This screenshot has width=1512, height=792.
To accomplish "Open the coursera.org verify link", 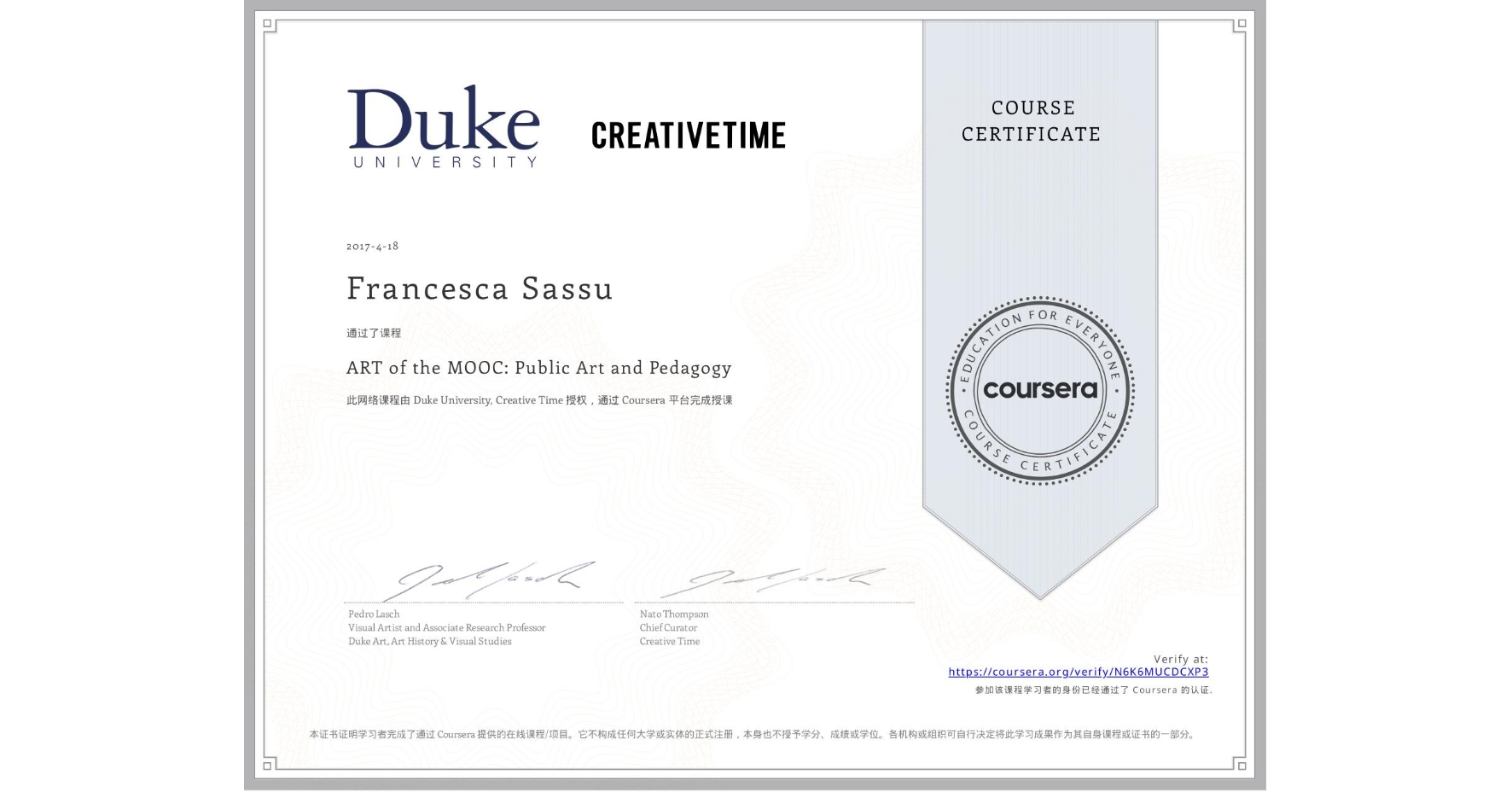I will coord(1078,672).
